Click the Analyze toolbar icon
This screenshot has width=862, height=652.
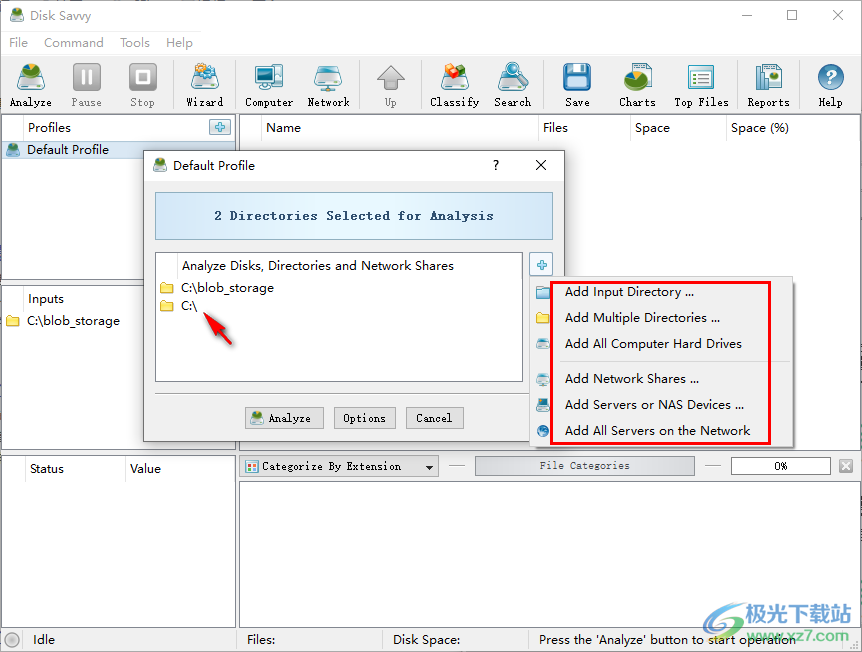31,85
